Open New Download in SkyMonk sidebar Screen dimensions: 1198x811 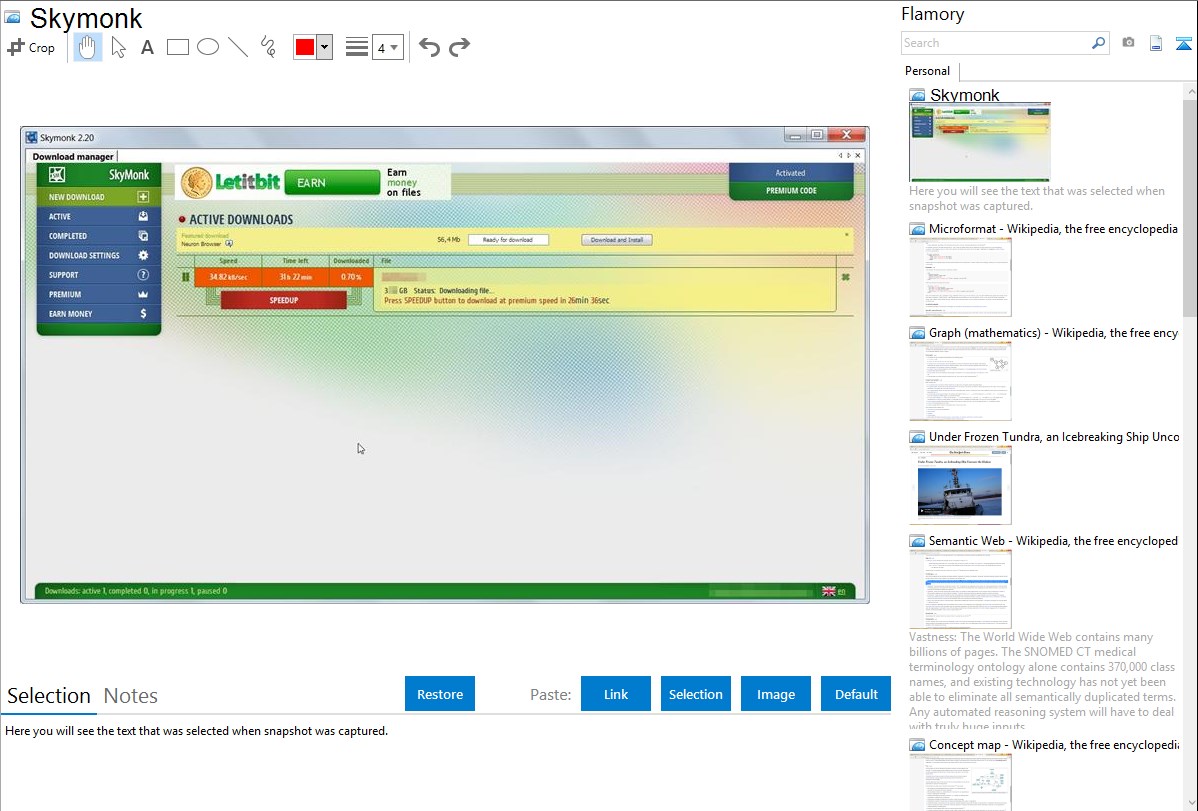(99, 197)
